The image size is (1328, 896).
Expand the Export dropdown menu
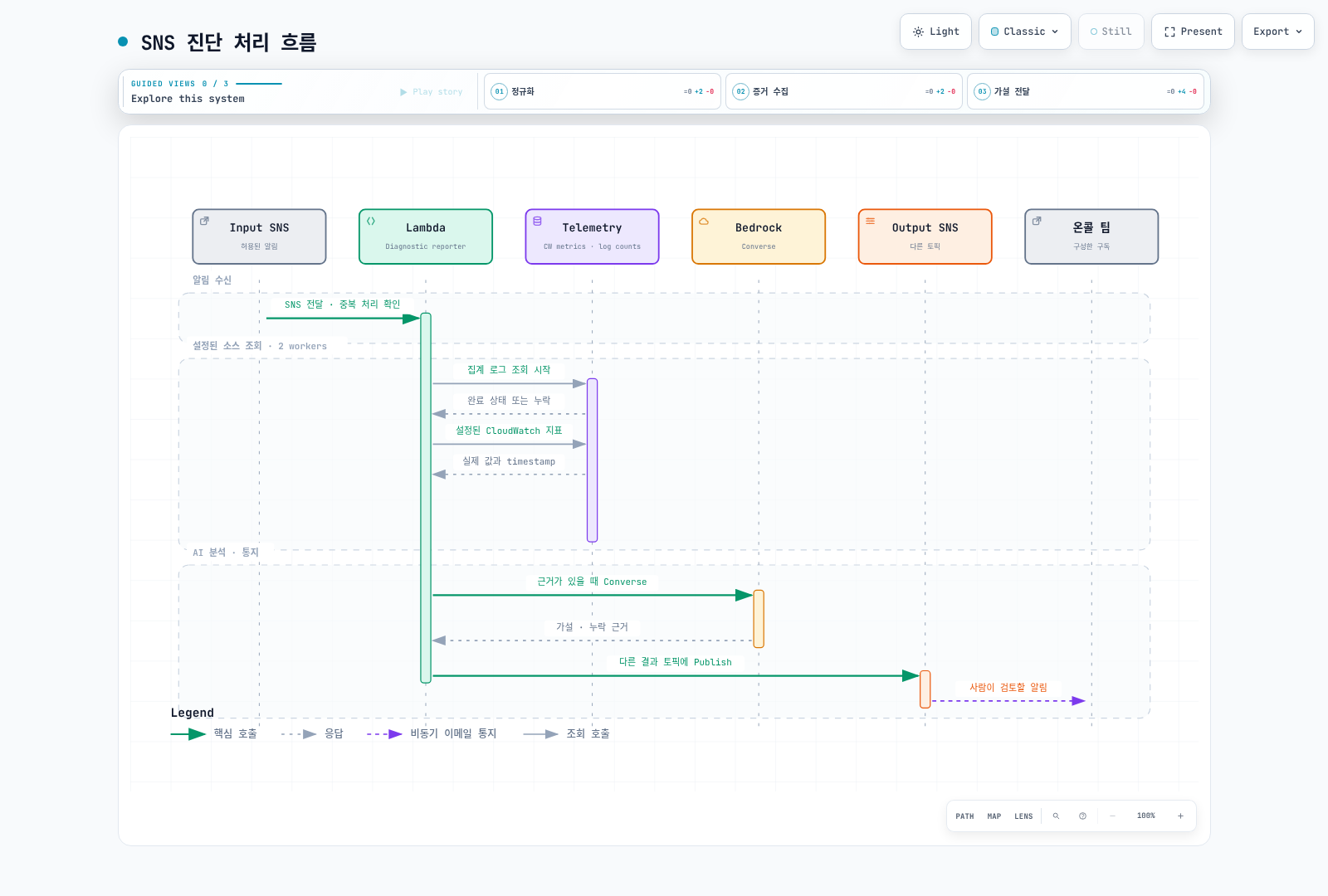1277,32
